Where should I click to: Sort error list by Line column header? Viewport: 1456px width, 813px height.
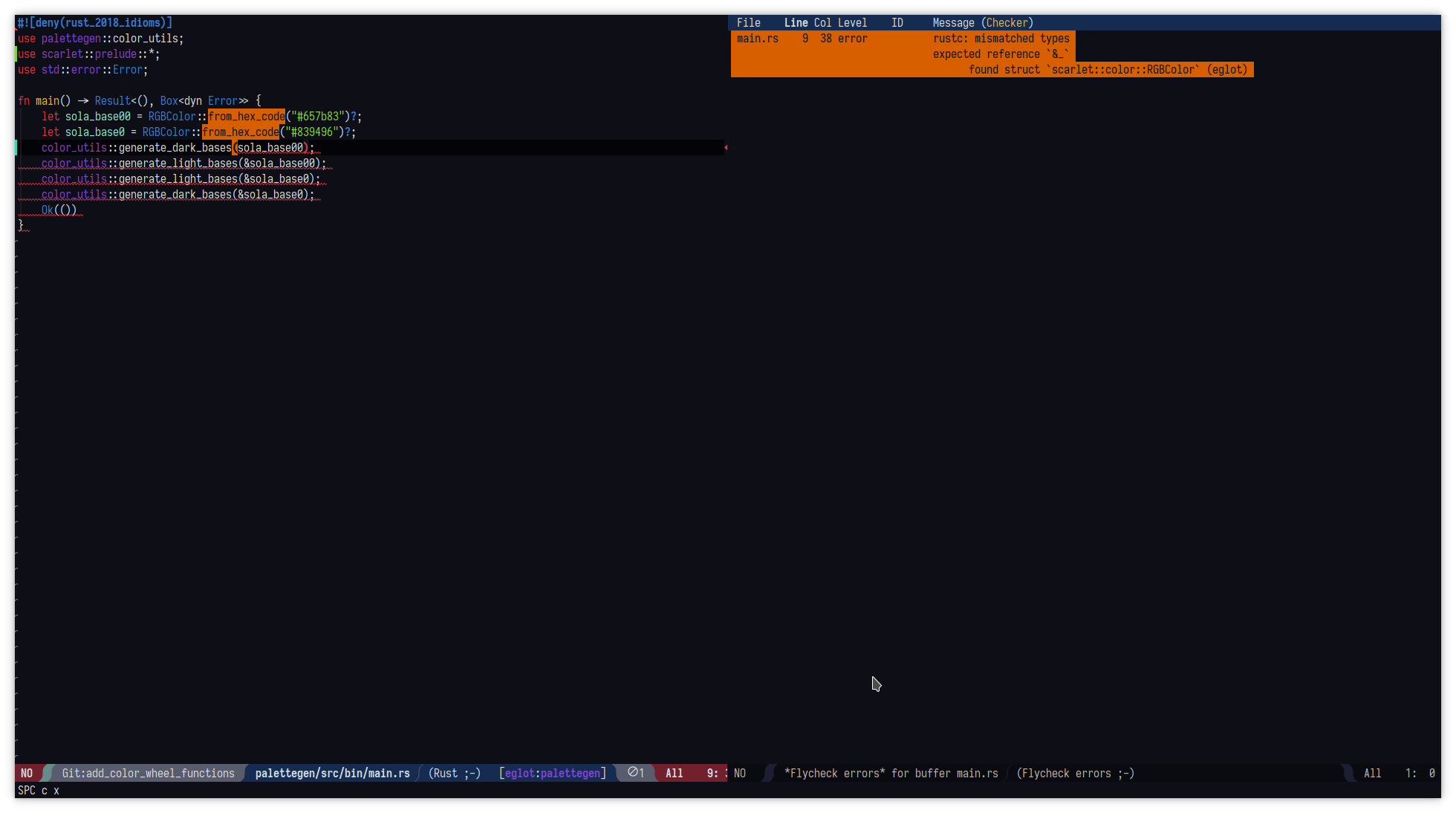click(x=796, y=23)
